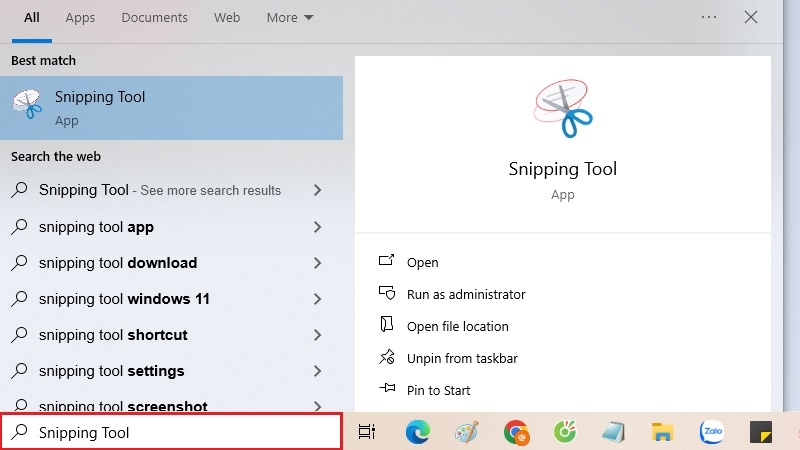Launch Microsoft Edge from the taskbar

(417, 432)
